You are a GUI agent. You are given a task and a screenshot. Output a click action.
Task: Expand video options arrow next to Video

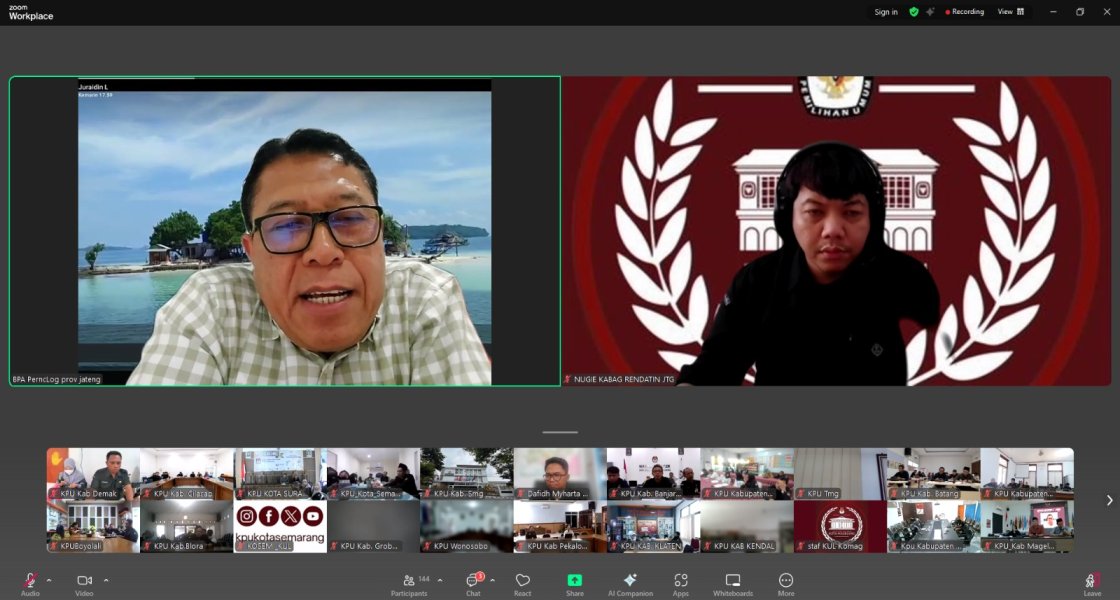coord(106,580)
